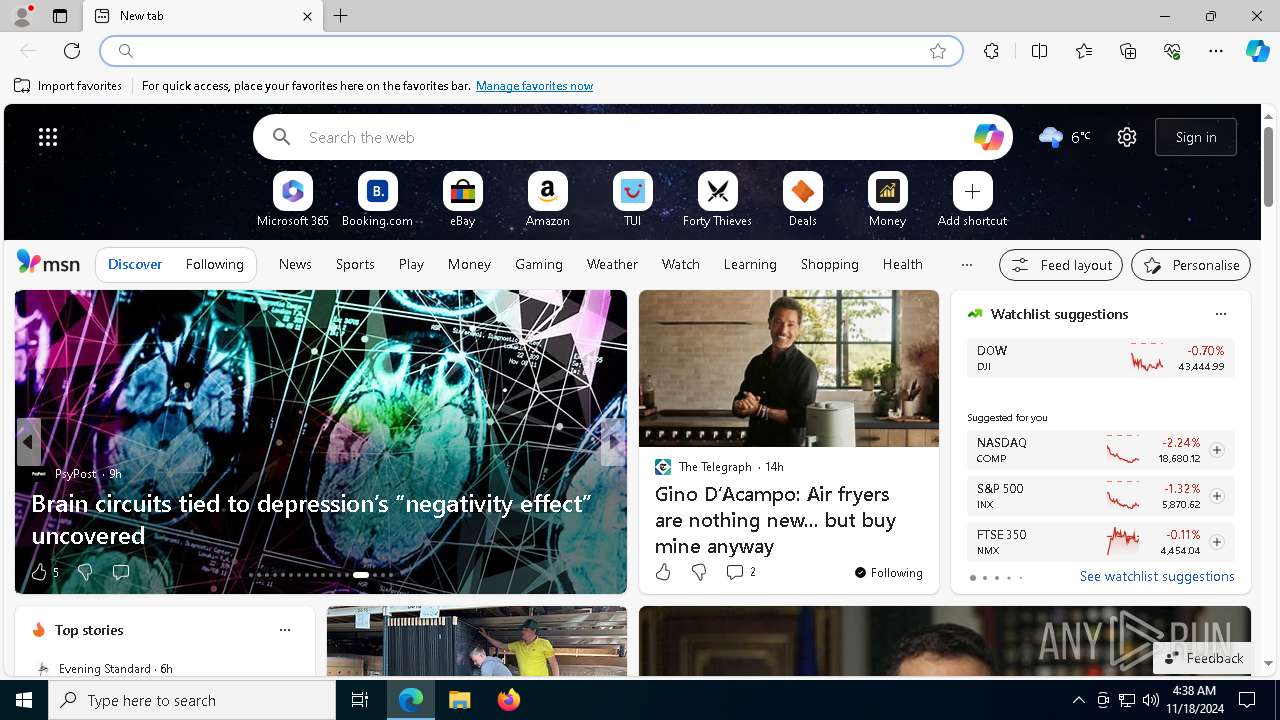Click Manage favorites now link
This screenshot has width=1280, height=720.
click(534, 86)
